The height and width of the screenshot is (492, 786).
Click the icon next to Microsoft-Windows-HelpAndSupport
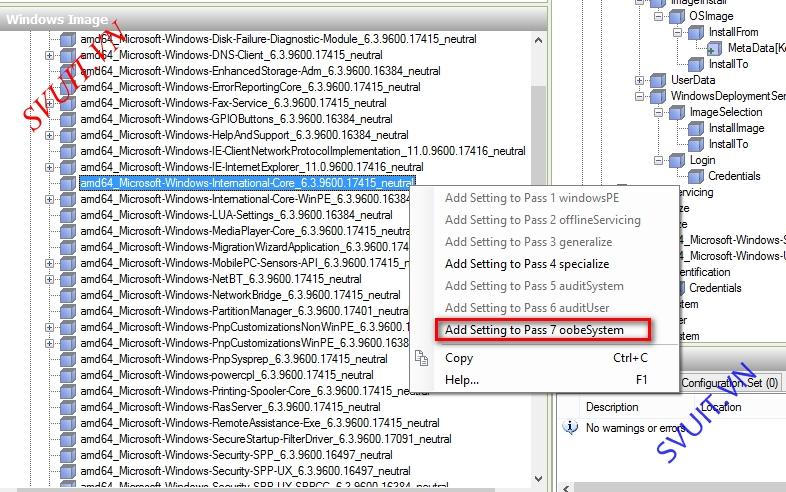pos(68,135)
